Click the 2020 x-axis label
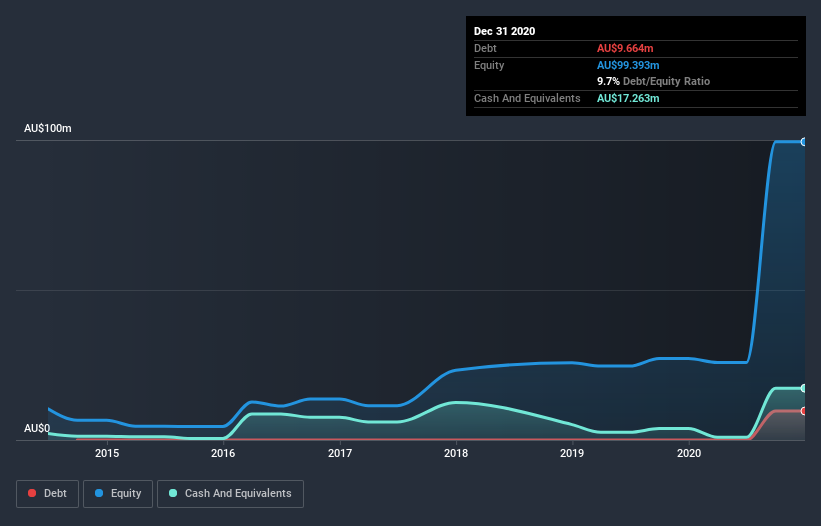This screenshot has width=821, height=526. (689, 453)
